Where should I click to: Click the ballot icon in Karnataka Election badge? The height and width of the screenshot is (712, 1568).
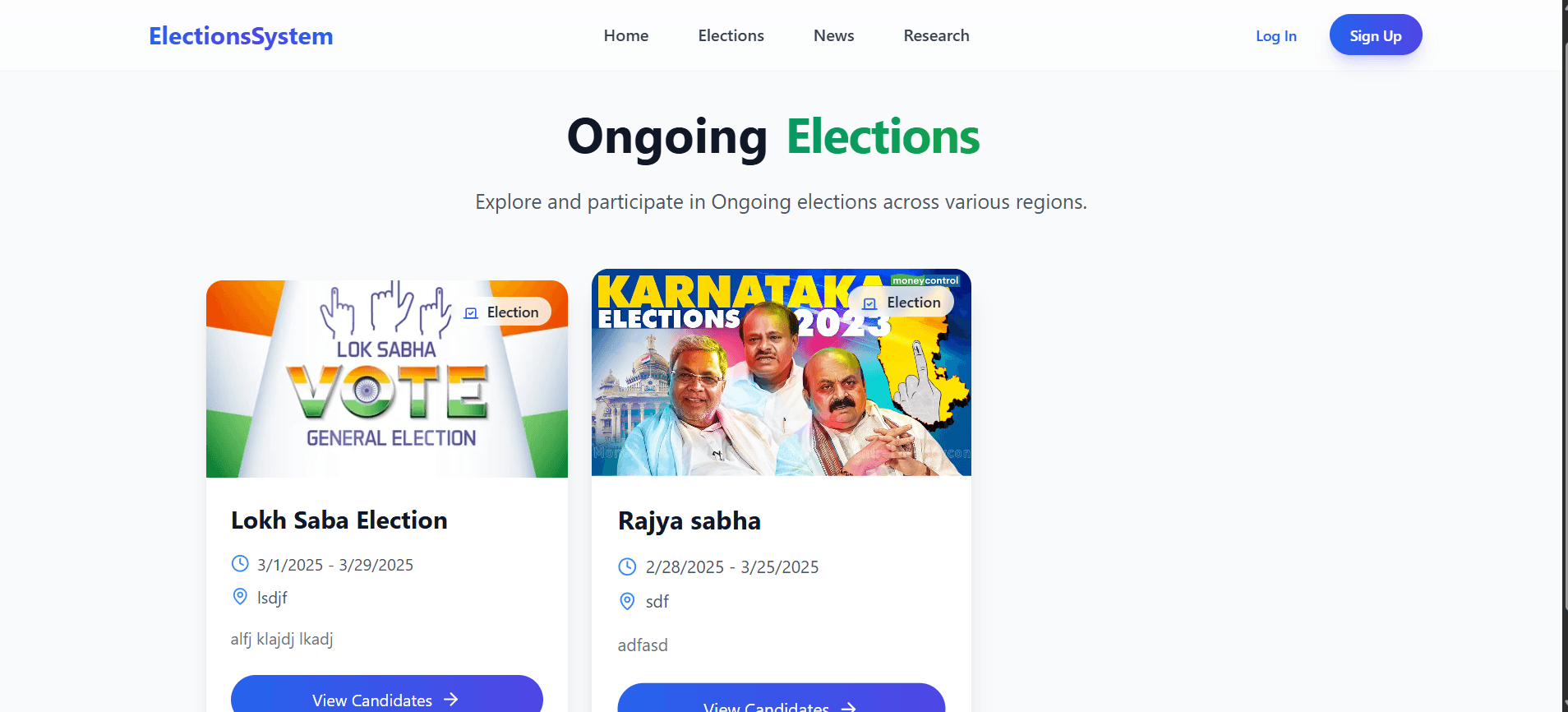tap(869, 303)
